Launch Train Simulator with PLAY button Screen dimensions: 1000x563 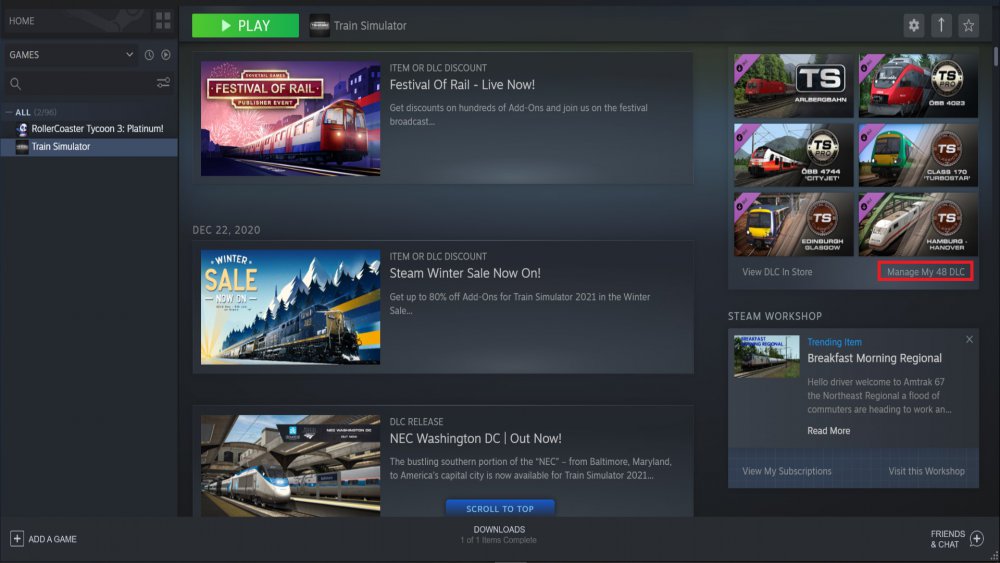click(245, 26)
